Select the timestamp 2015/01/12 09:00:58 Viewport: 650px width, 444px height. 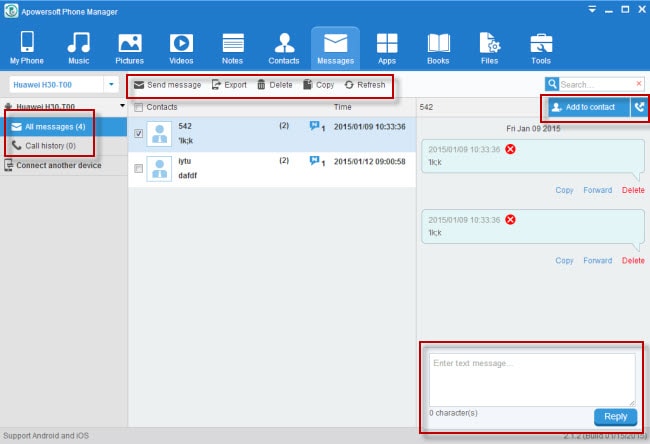point(370,162)
